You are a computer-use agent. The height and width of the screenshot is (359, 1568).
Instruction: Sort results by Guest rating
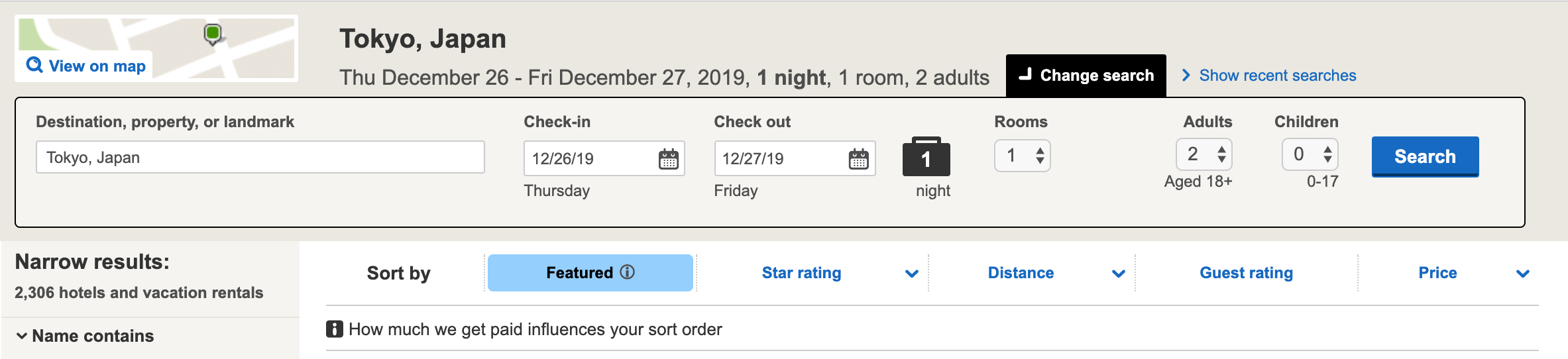pyautogui.click(x=1246, y=273)
